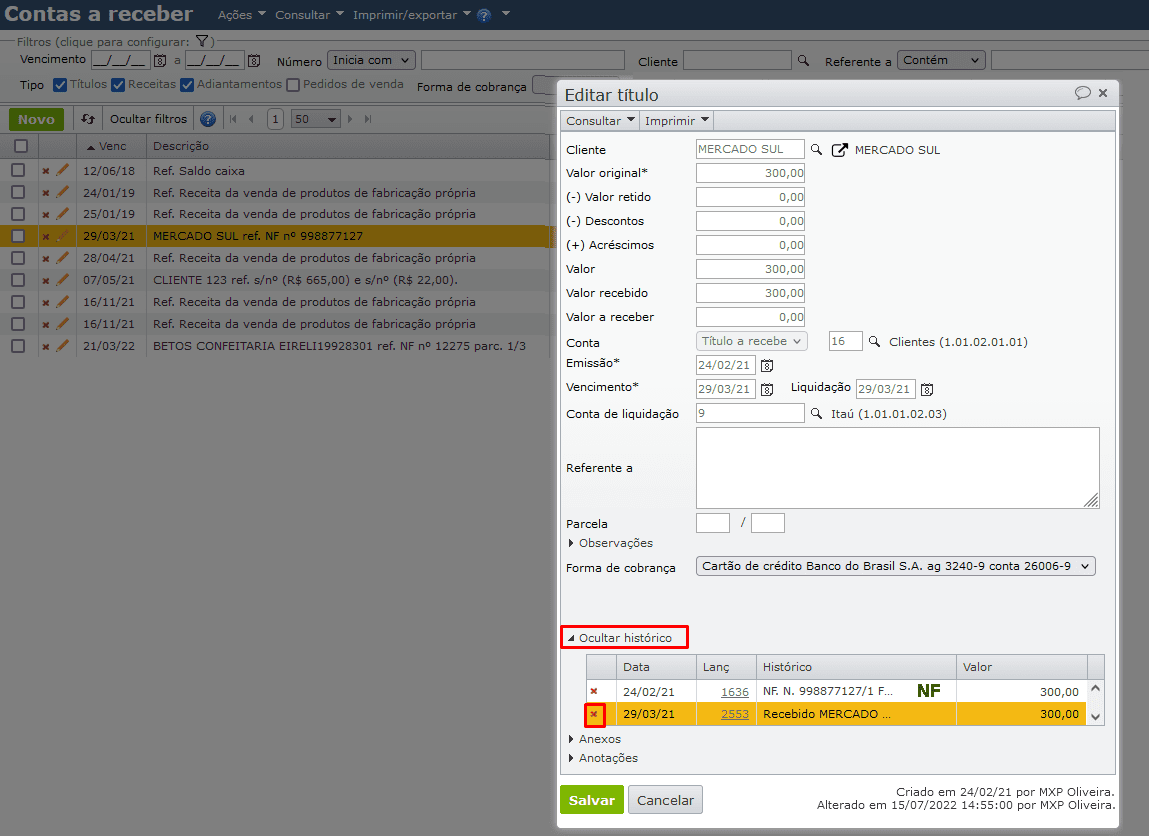Image resolution: width=1149 pixels, height=836 pixels.
Task: Click help icon beside Ocultar filtros
Action: [208, 119]
